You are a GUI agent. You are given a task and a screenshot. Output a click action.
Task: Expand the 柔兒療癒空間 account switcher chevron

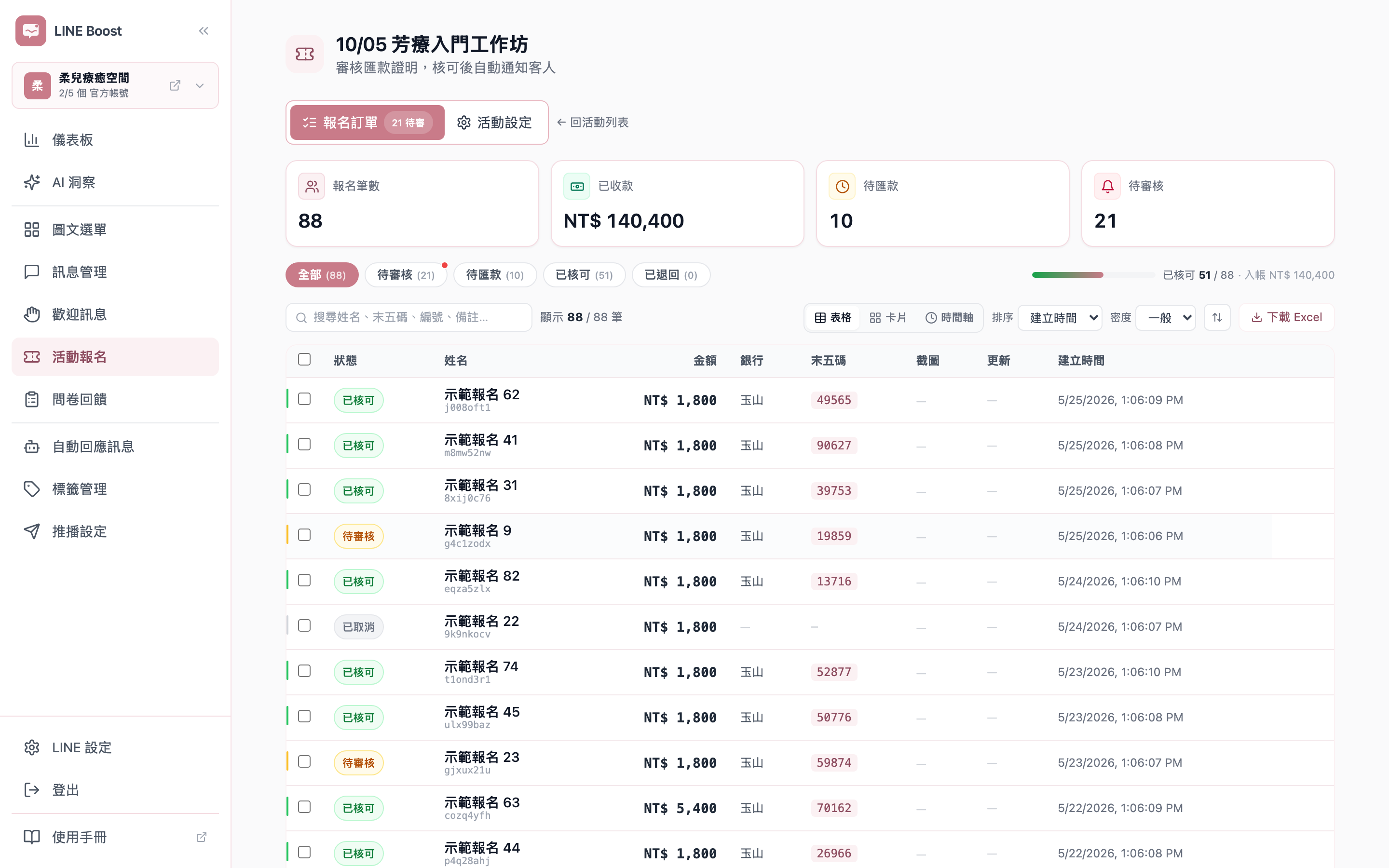point(200,85)
